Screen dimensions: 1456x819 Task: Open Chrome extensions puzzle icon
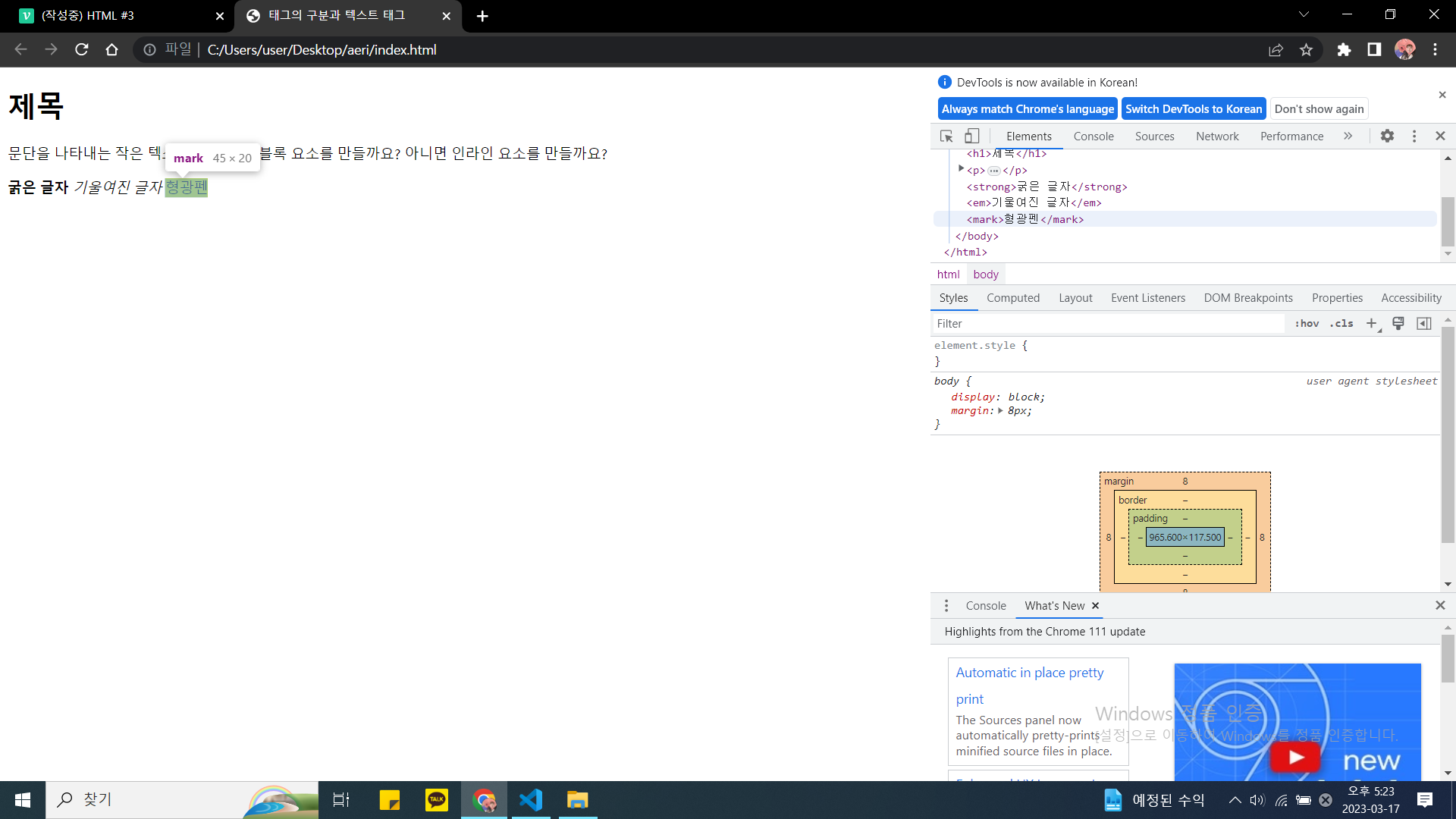[x=1344, y=50]
